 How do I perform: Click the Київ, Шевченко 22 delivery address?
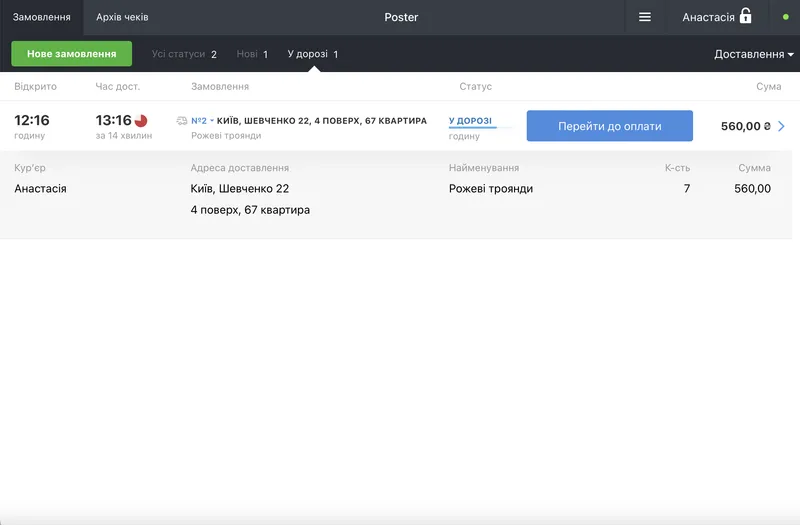pyautogui.click(x=239, y=188)
